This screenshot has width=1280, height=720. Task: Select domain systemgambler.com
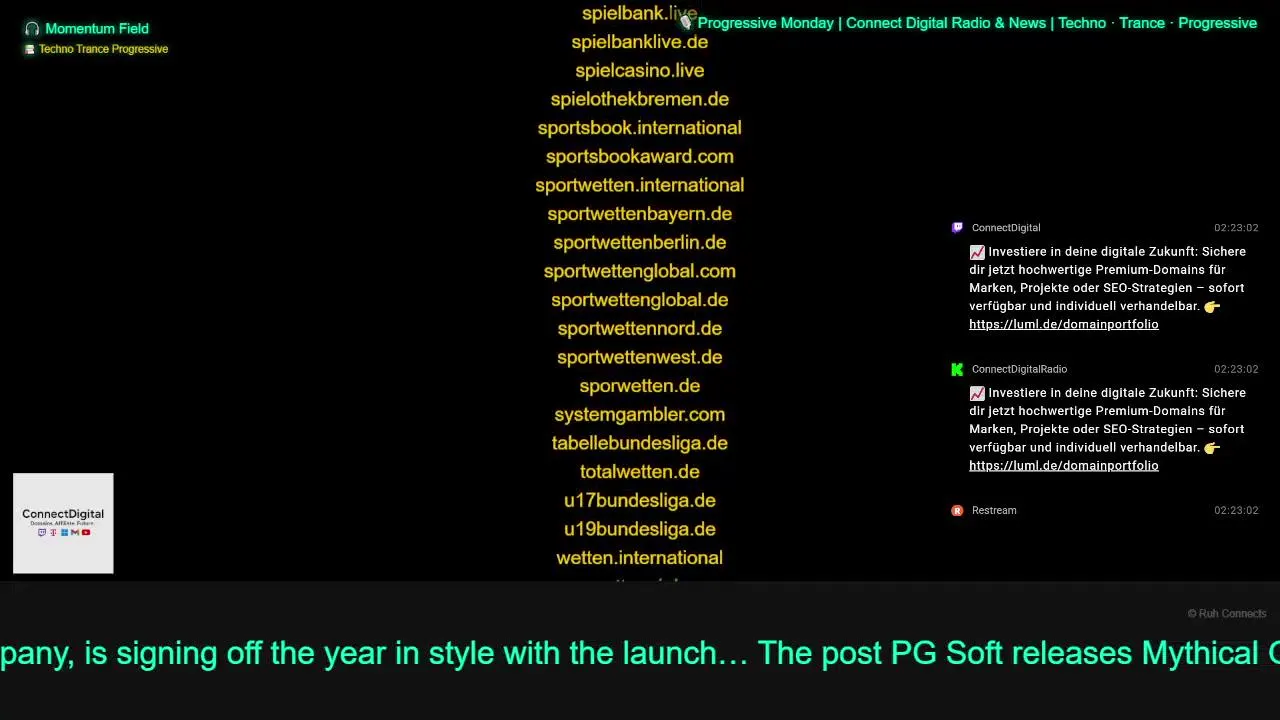640,415
